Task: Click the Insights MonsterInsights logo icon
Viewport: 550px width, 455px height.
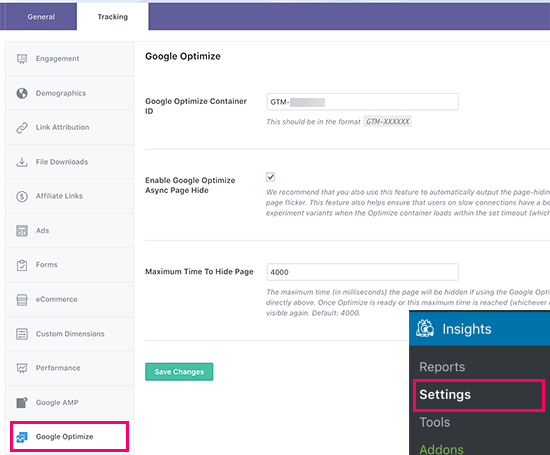Action: click(x=425, y=328)
